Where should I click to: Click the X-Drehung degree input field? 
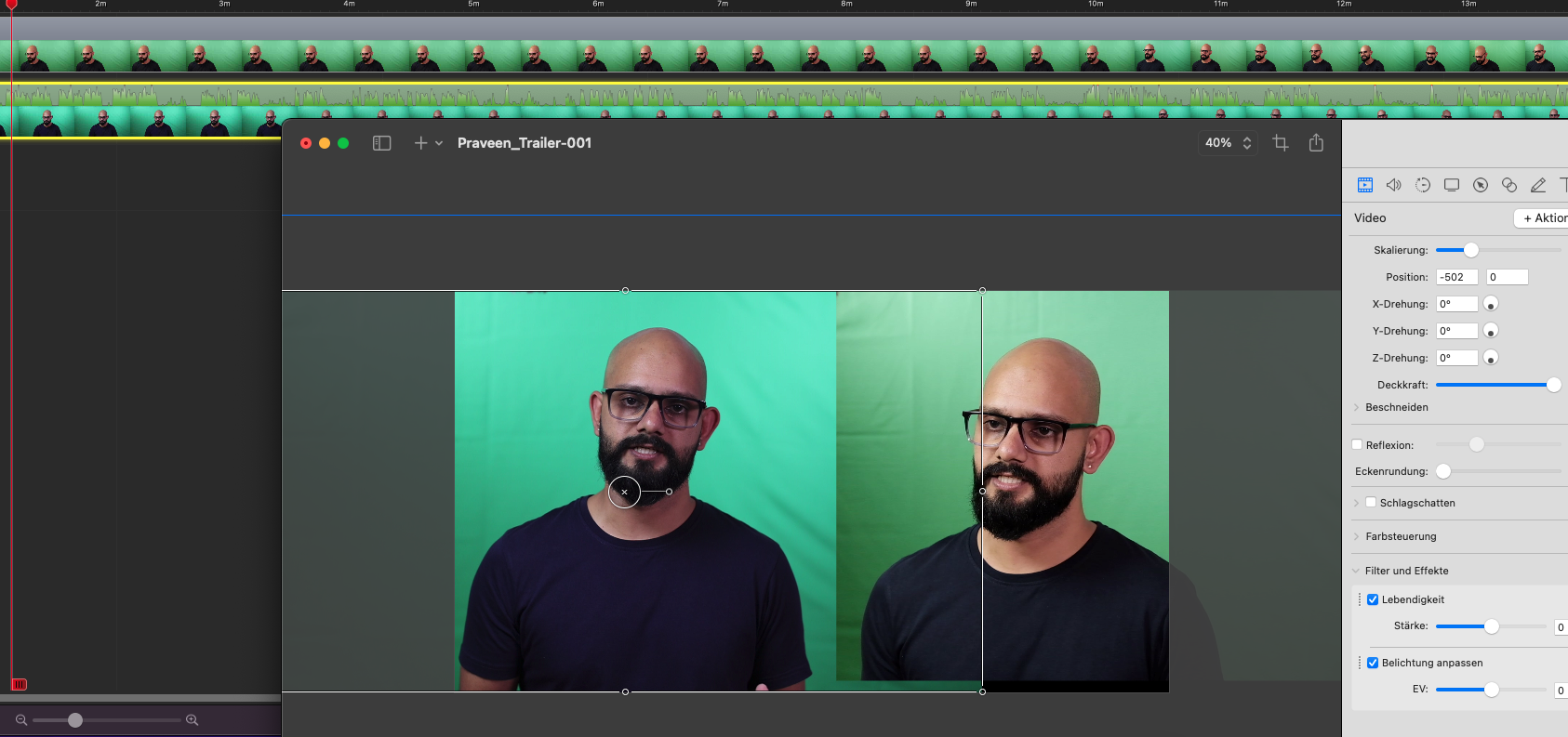1457,304
